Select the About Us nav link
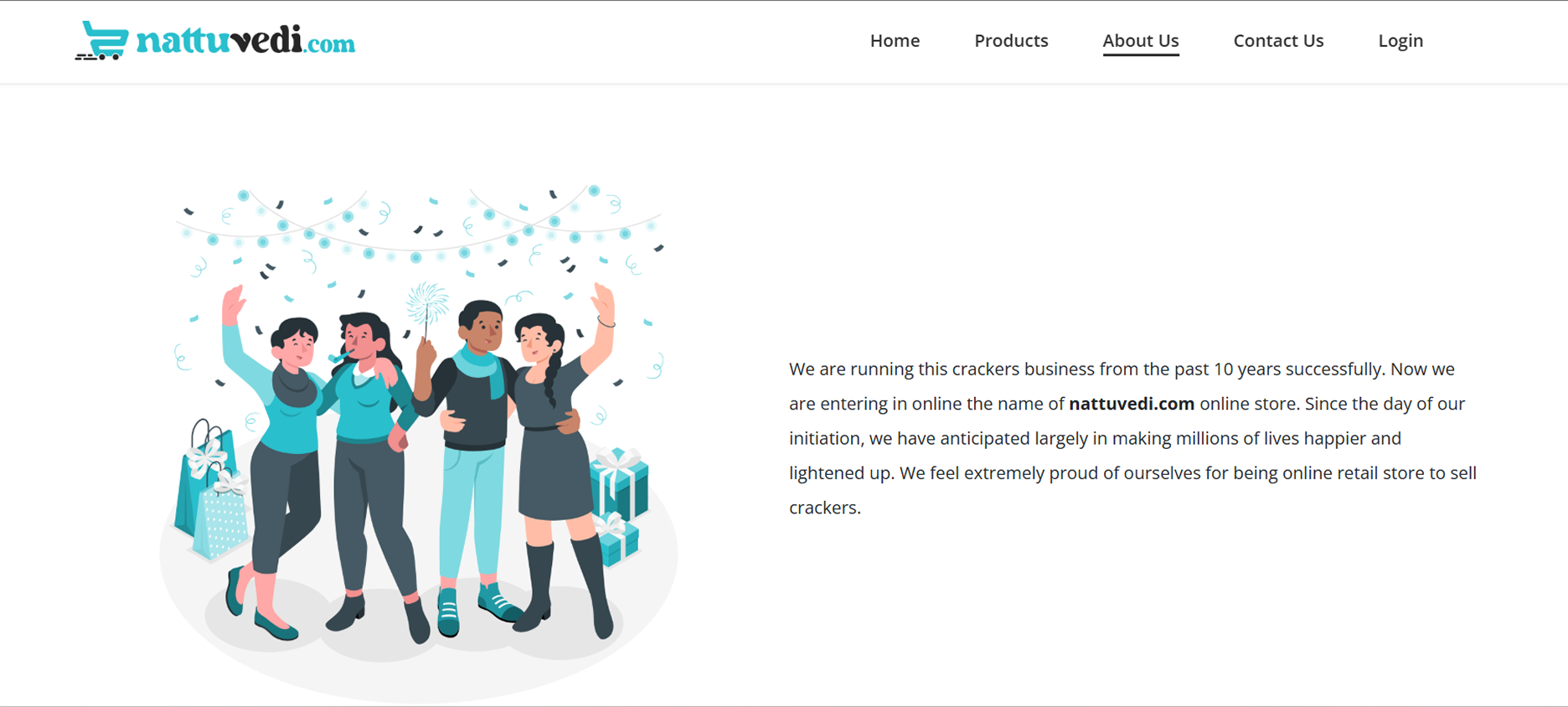 coord(1140,41)
